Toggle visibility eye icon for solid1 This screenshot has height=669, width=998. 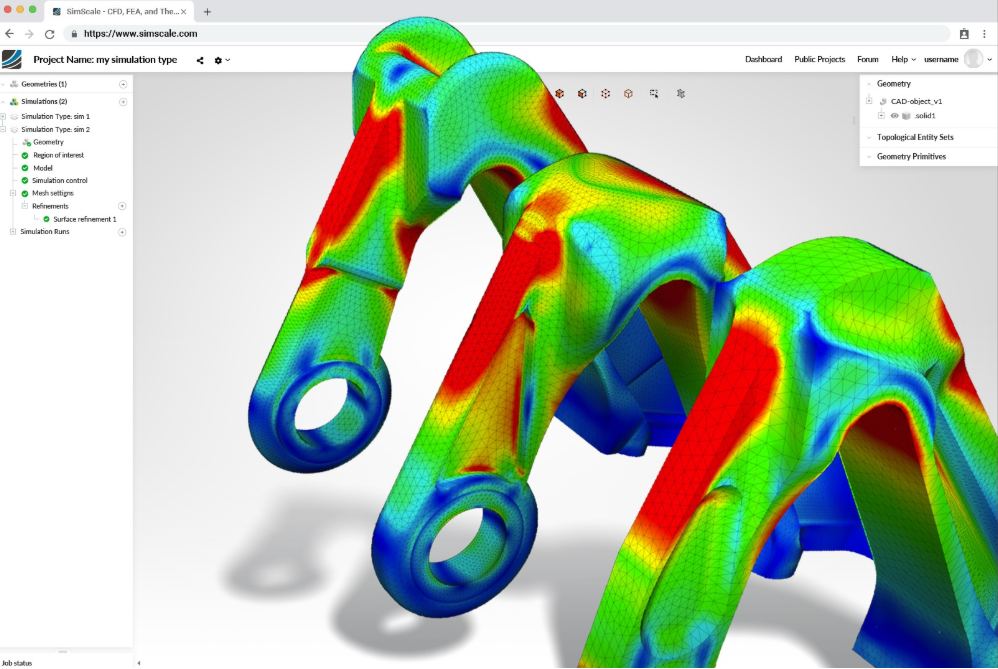coord(894,116)
